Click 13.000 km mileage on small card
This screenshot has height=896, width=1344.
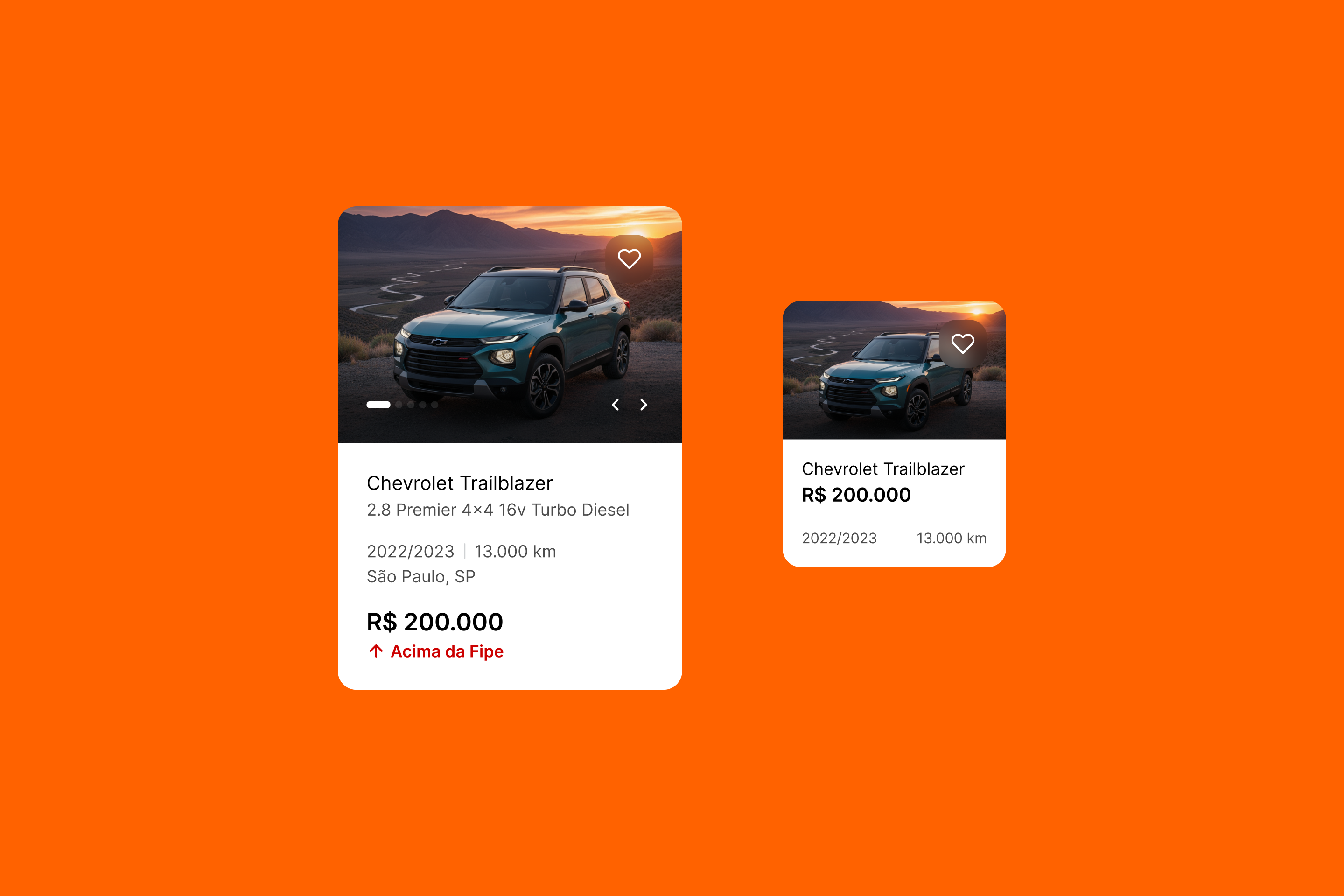pos(952,538)
